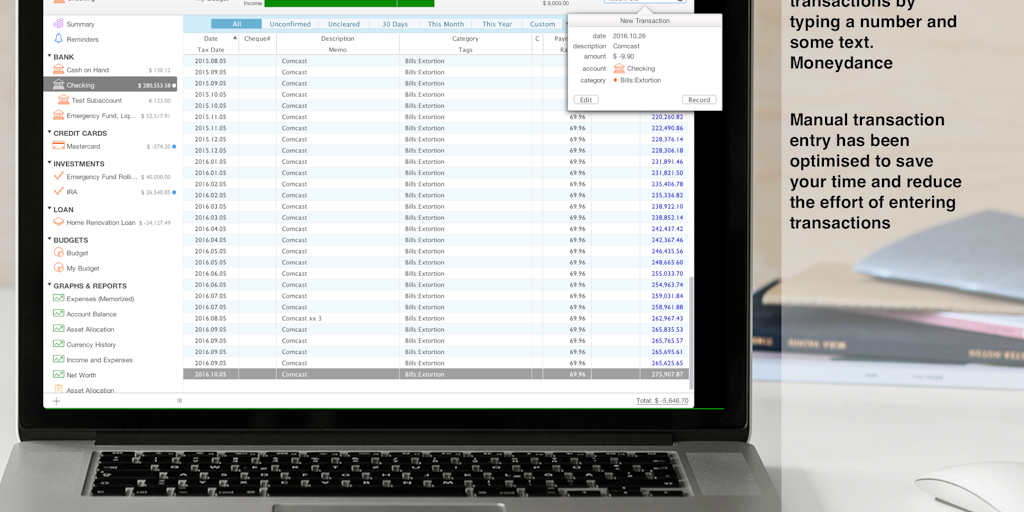The image size is (1024, 512).
Task: Switch to This Month tab
Action: coord(445,24)
